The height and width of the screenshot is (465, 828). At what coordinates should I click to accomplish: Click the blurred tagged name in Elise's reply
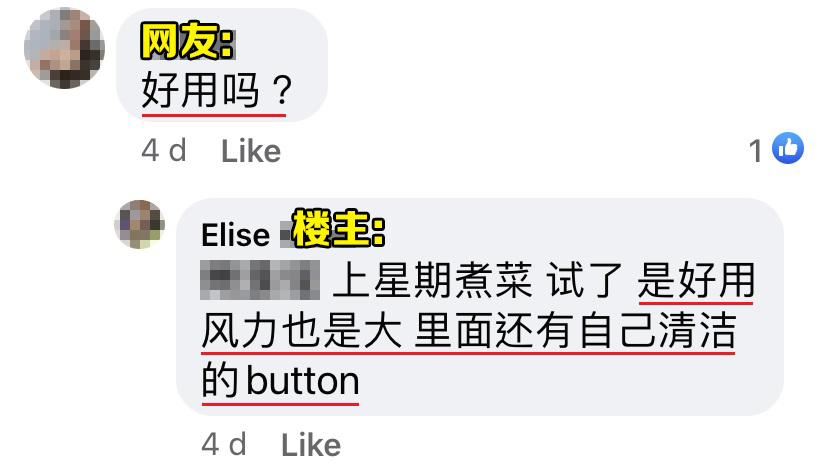click(260, 280)
